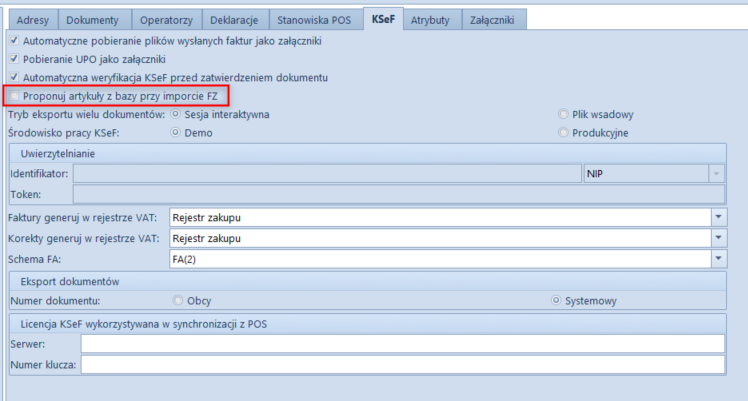Select Systemowy document number option
This screenshot has width=748, height=401.
click(x=556, y=300)
